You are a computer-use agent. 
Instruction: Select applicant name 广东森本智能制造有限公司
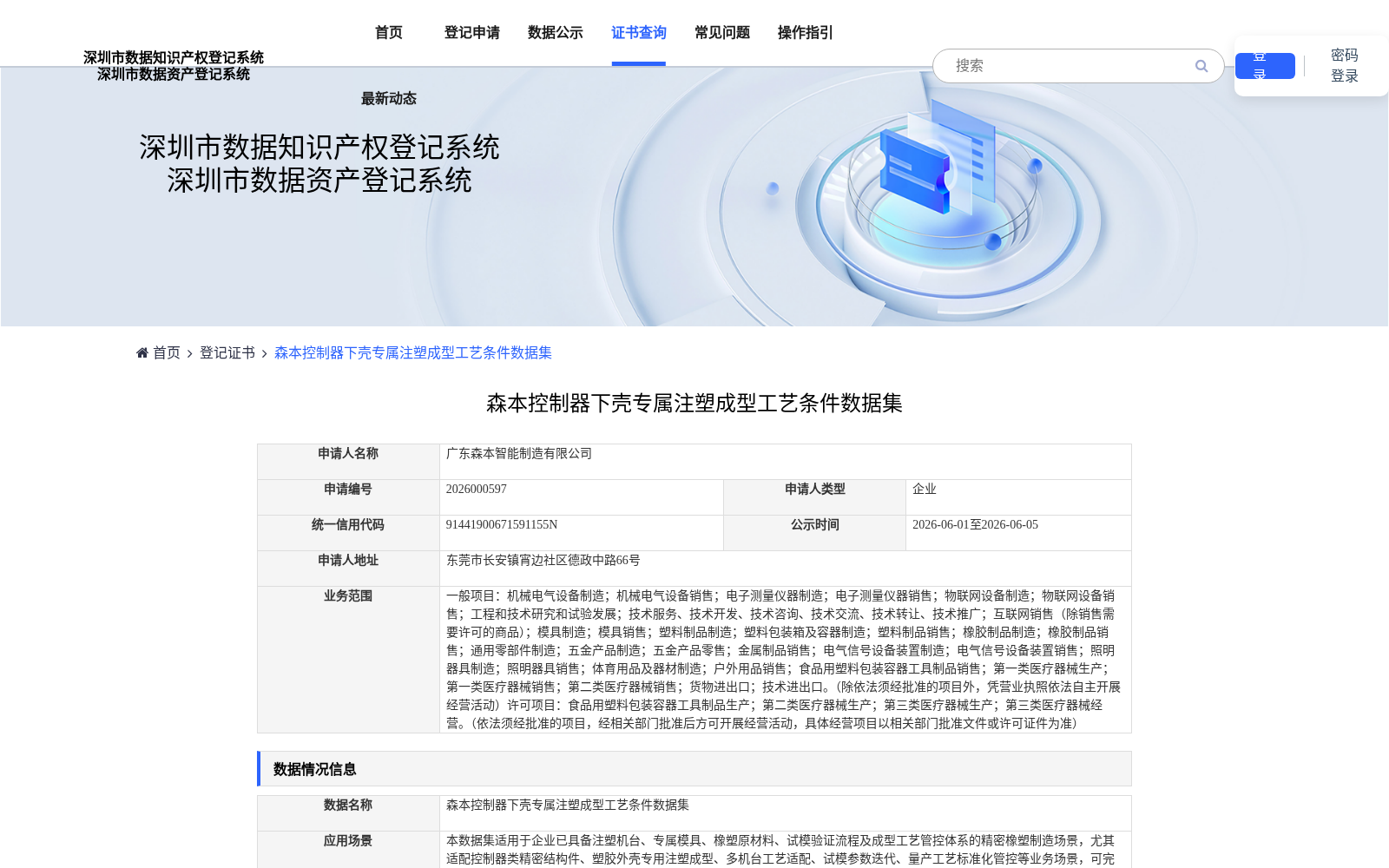coord(519,454)
